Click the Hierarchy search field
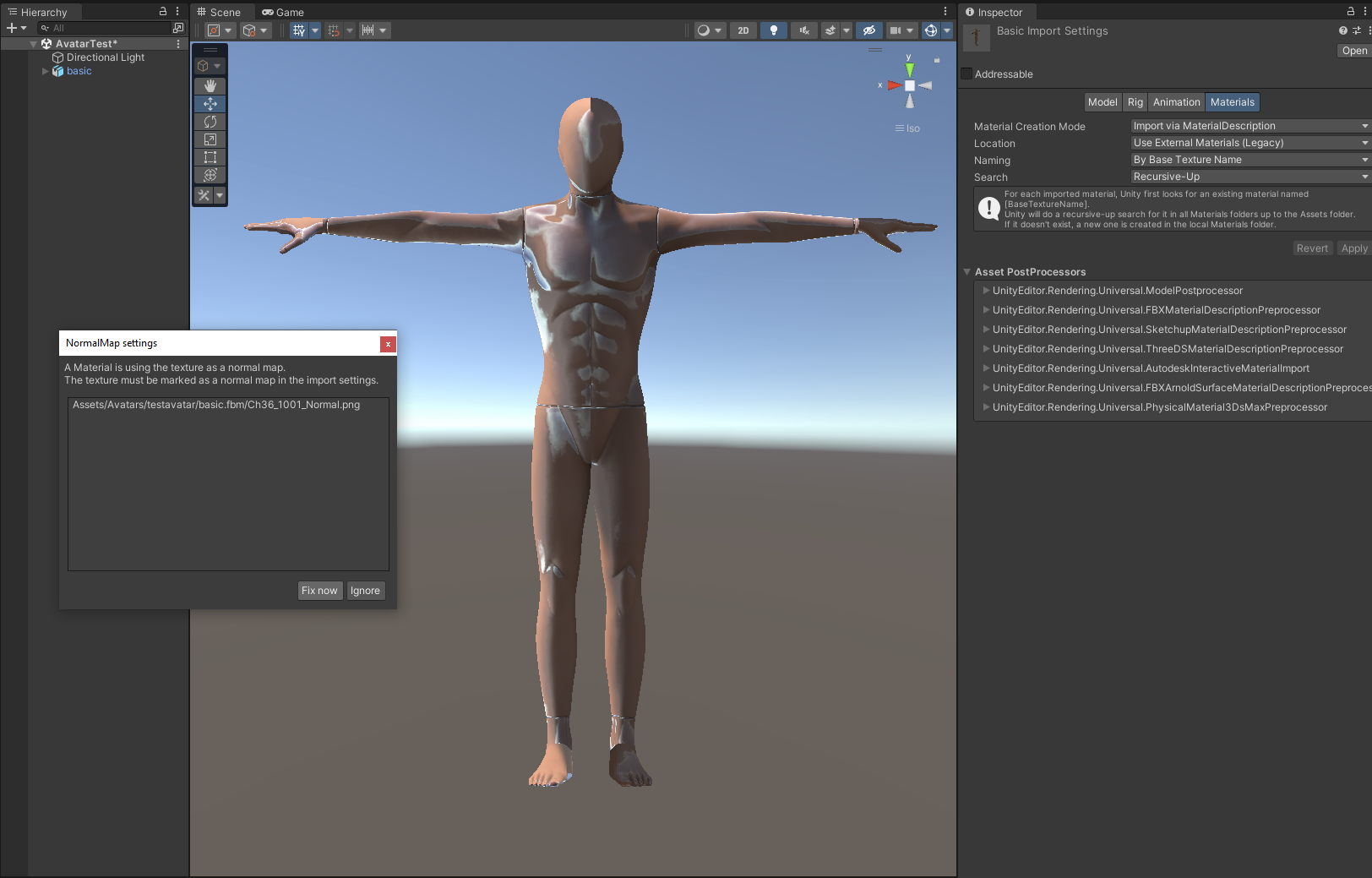 point(106,28)
